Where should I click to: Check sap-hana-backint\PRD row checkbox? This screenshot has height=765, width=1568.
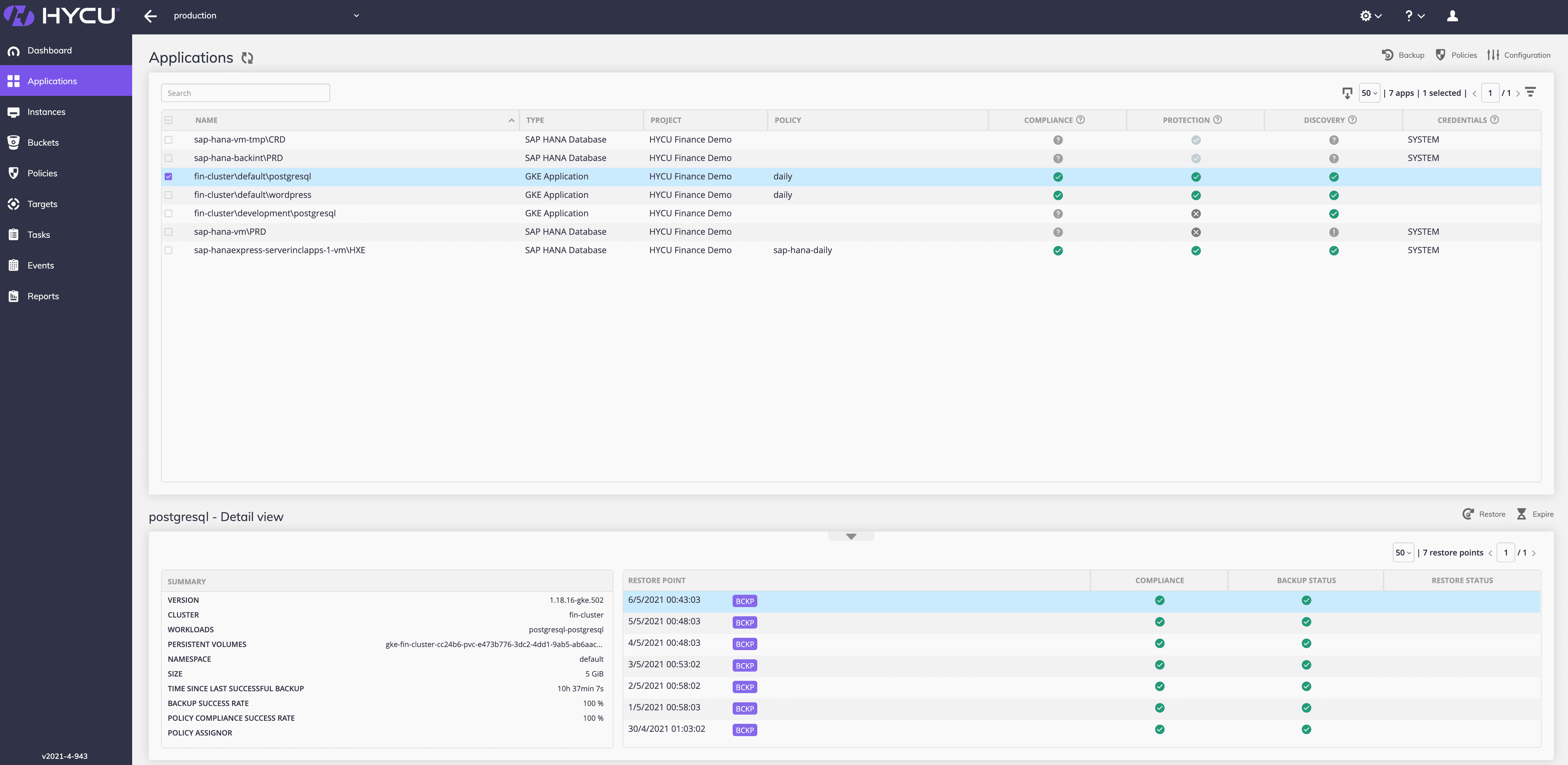[x=169, y=158]
